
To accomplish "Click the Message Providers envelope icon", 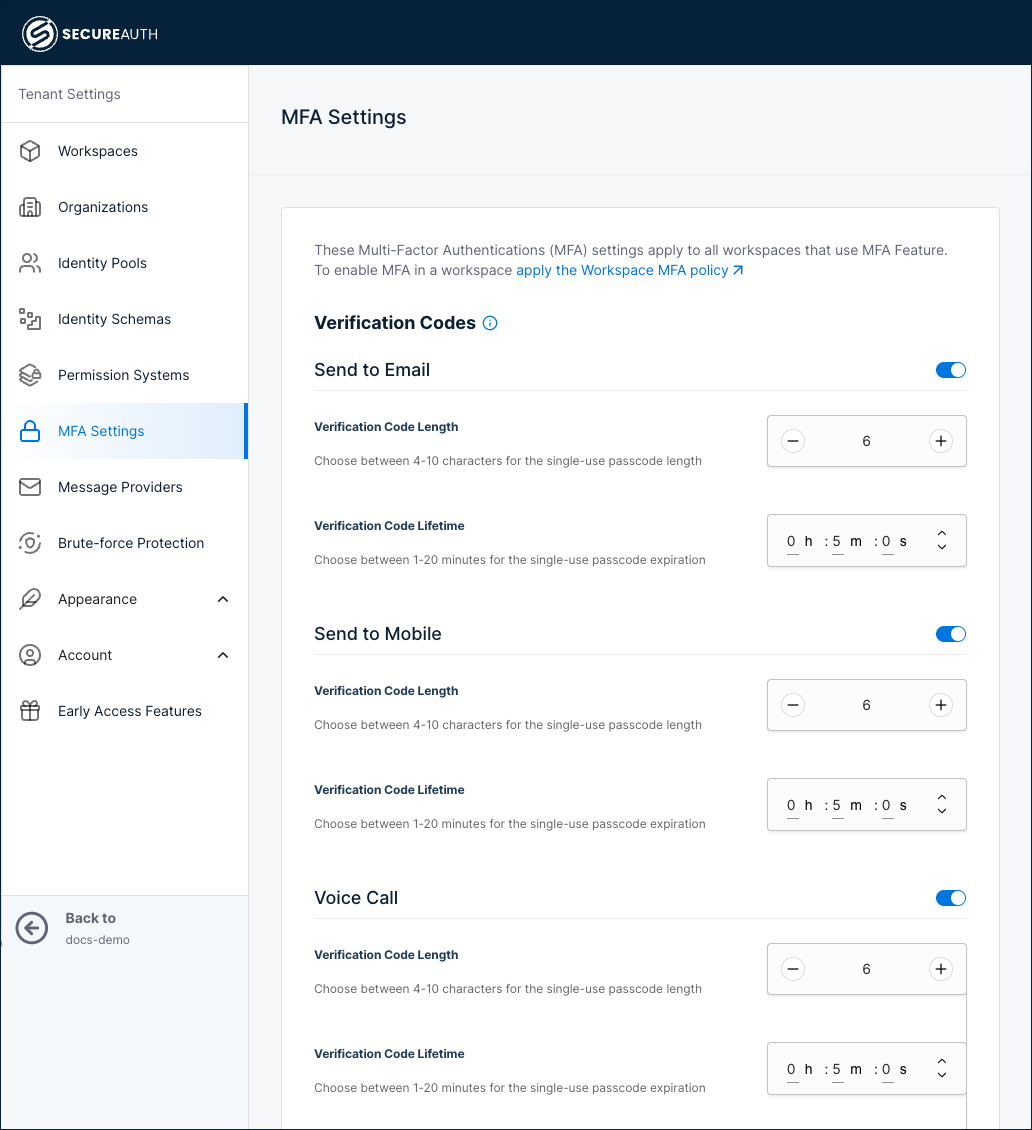I will [30, 487].
